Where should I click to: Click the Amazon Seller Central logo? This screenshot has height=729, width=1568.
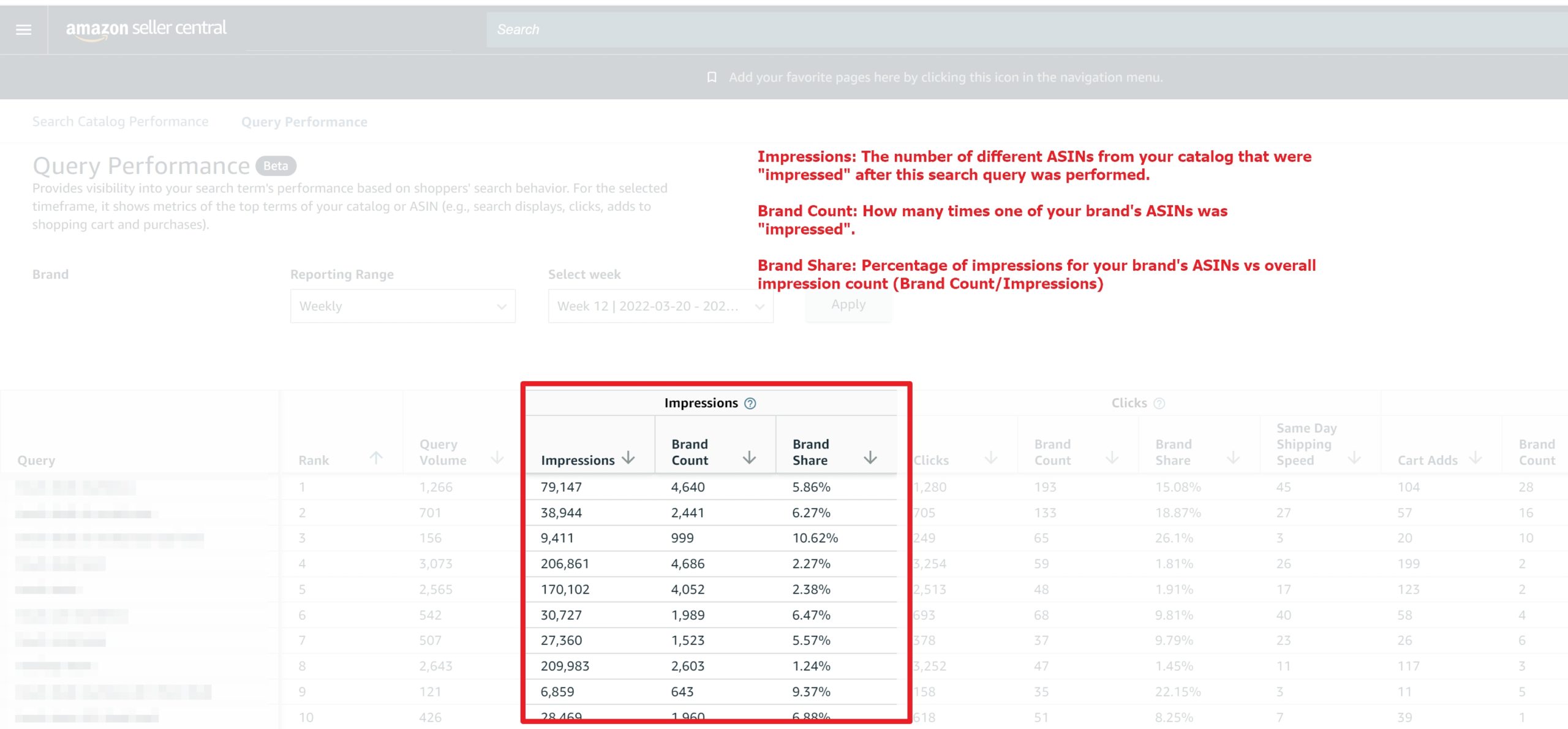pyautogui.click(x=146, y=29)
